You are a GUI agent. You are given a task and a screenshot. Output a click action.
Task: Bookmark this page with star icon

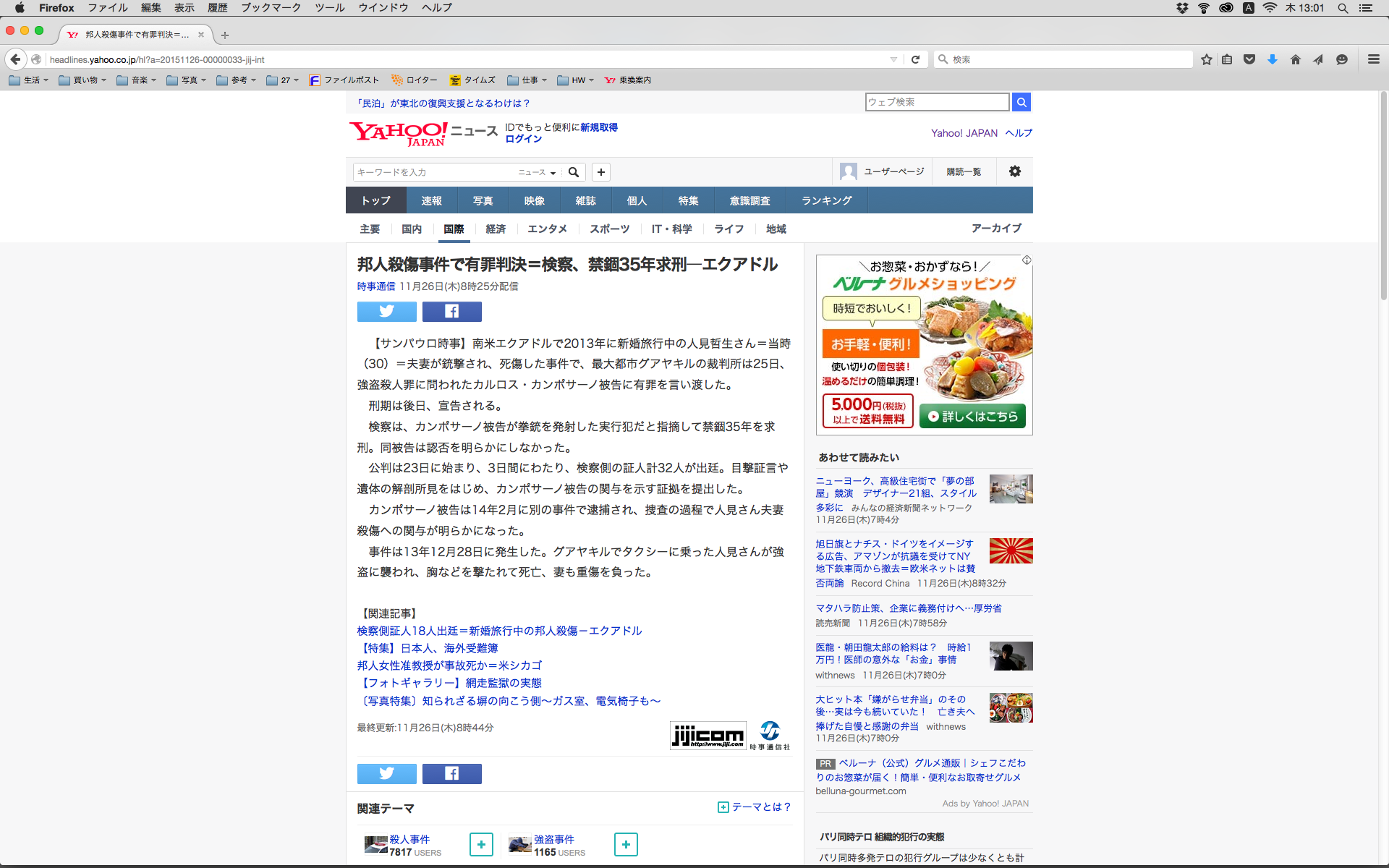coord(1206,59)
